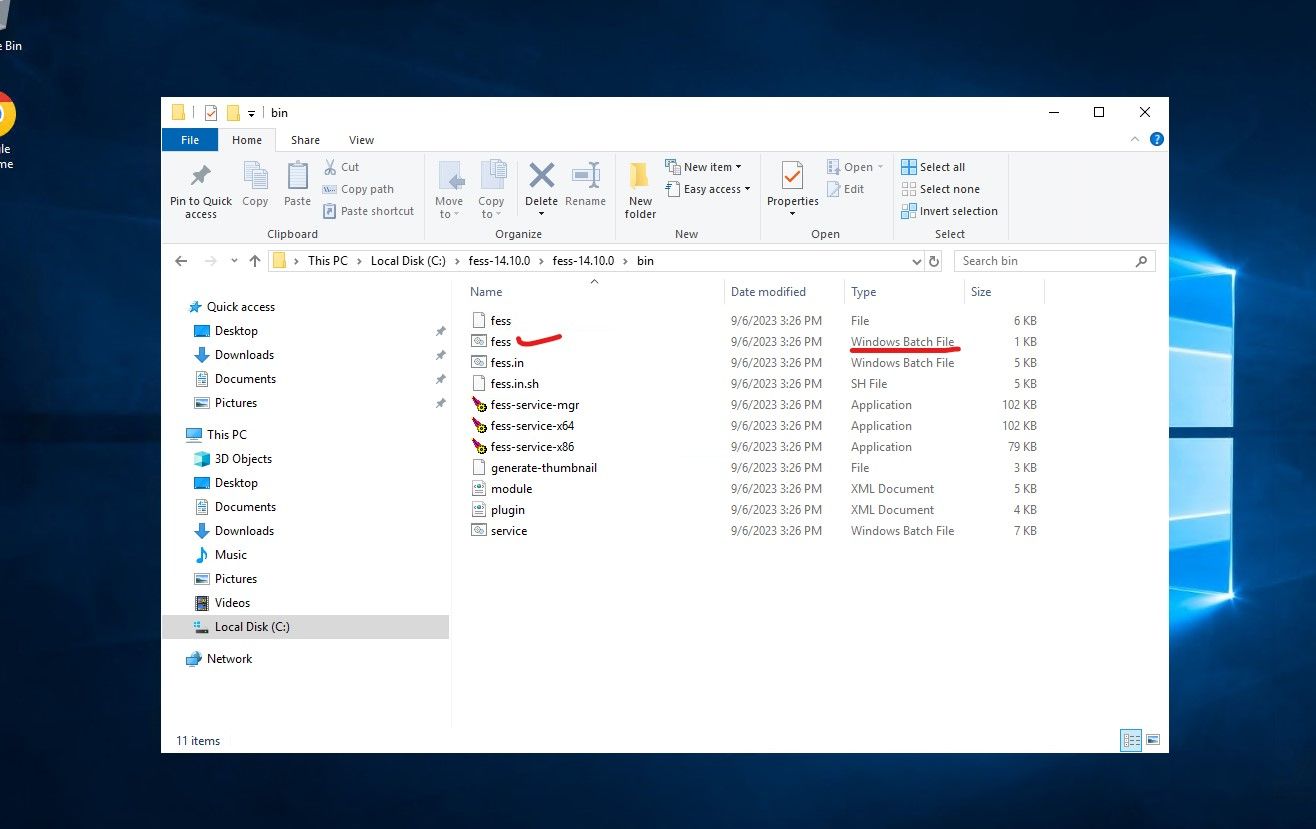Image resolution: width=1316 pixels, height=829 pixels.
Task: Click Select all in ribbon
Action: click(933, 167)
